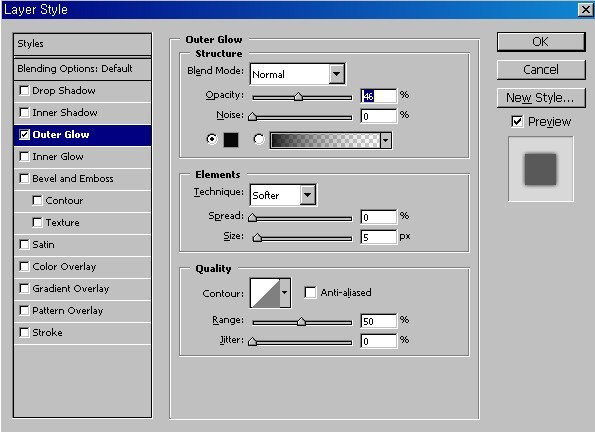
Task: Select the gradient radio button
Action: click(x=259, y=139)
